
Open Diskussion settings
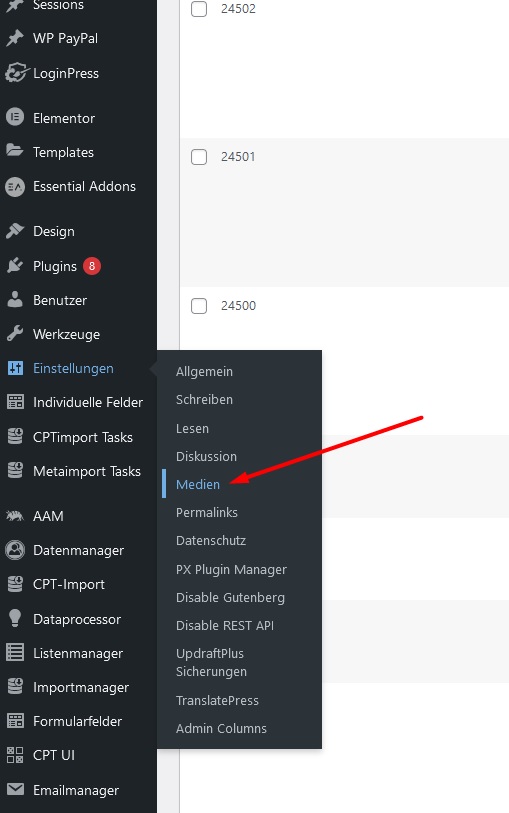[x=206, y=457]
